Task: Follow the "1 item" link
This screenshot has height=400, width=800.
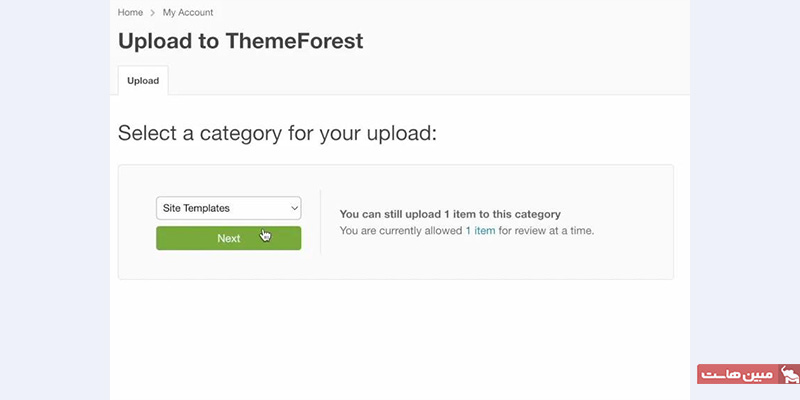Action: (x=480, y=231)
